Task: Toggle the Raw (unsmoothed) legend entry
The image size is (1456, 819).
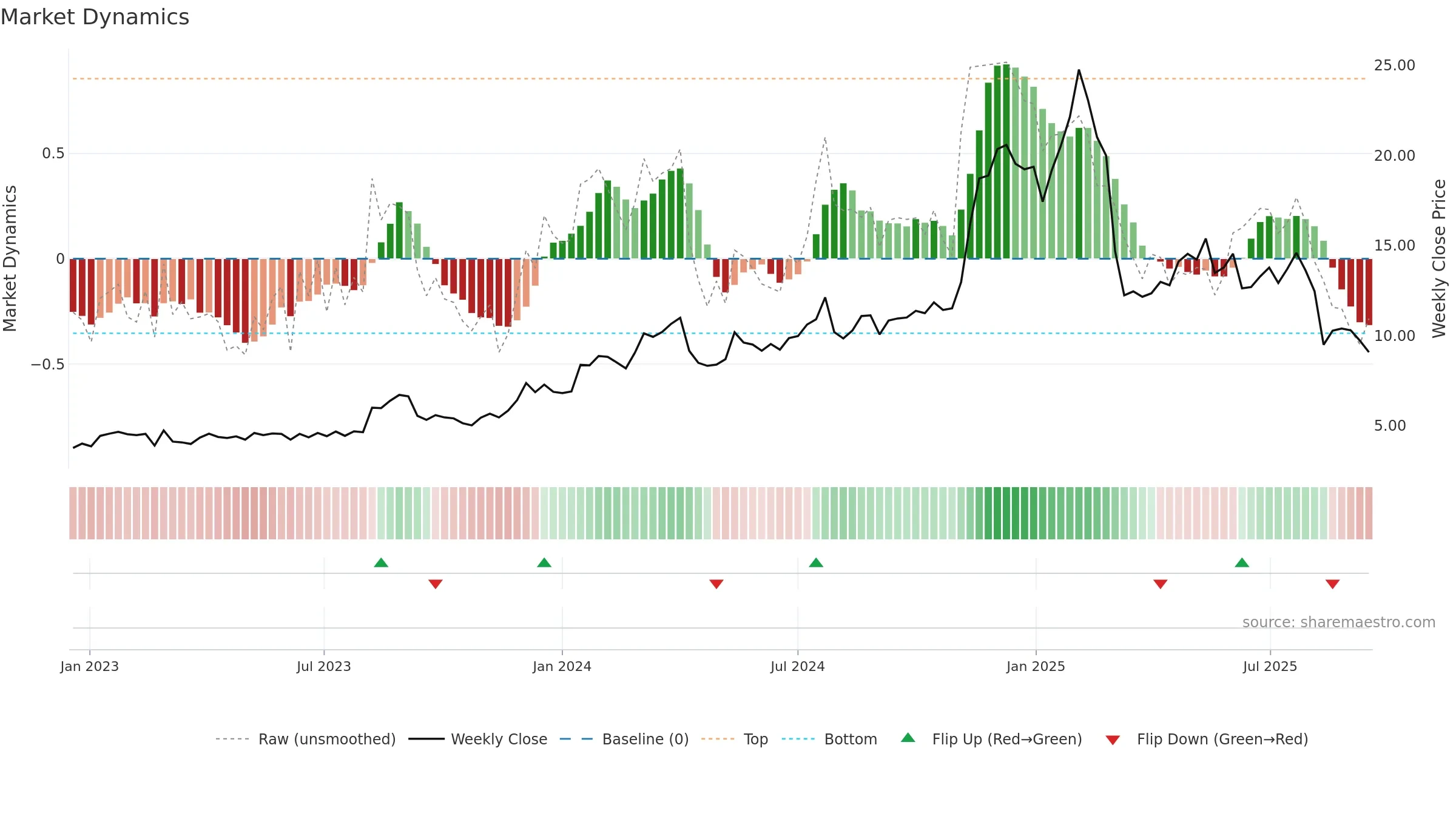Action: (x=305, y=739)
